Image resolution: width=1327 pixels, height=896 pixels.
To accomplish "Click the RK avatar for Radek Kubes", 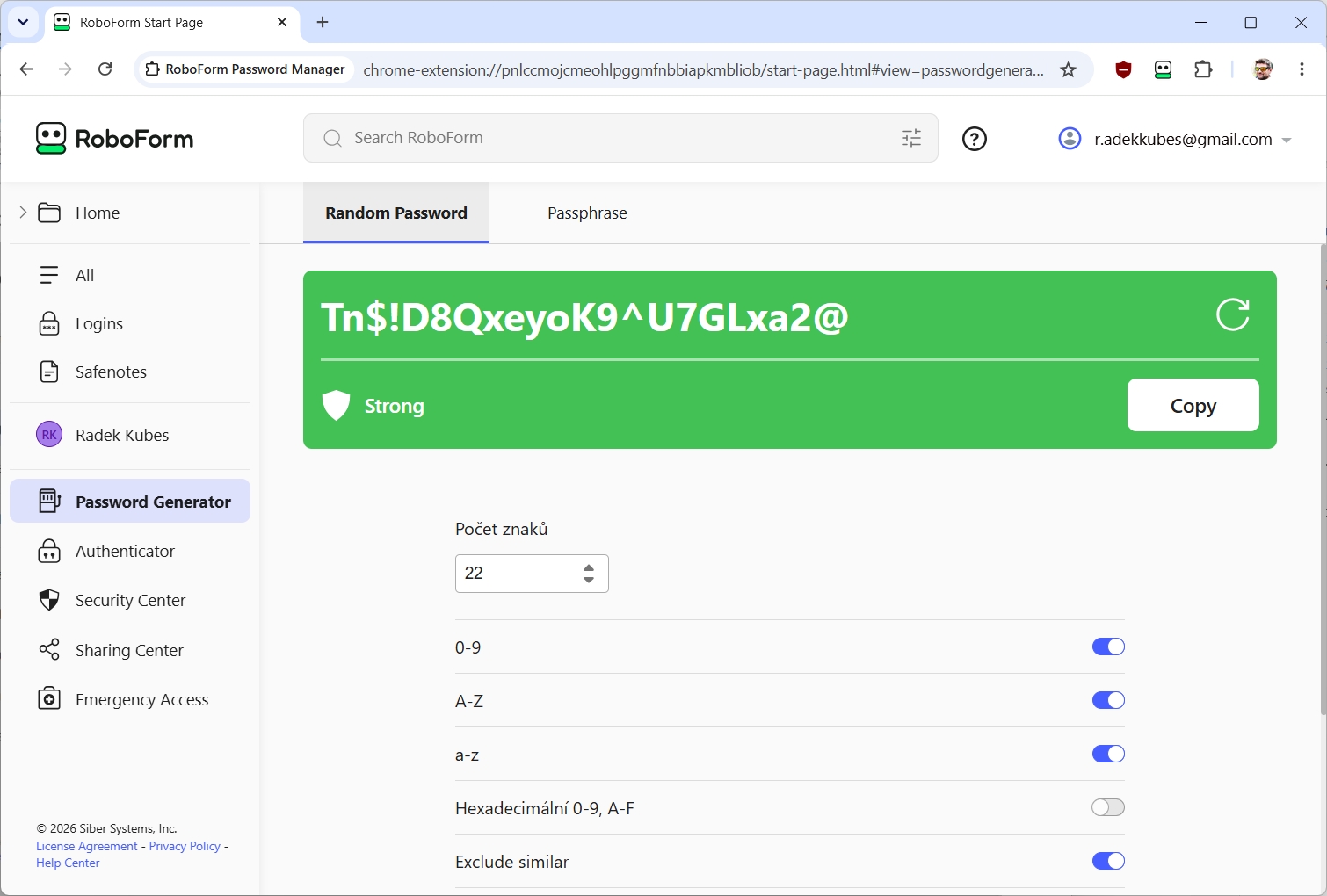I will 49,435.
